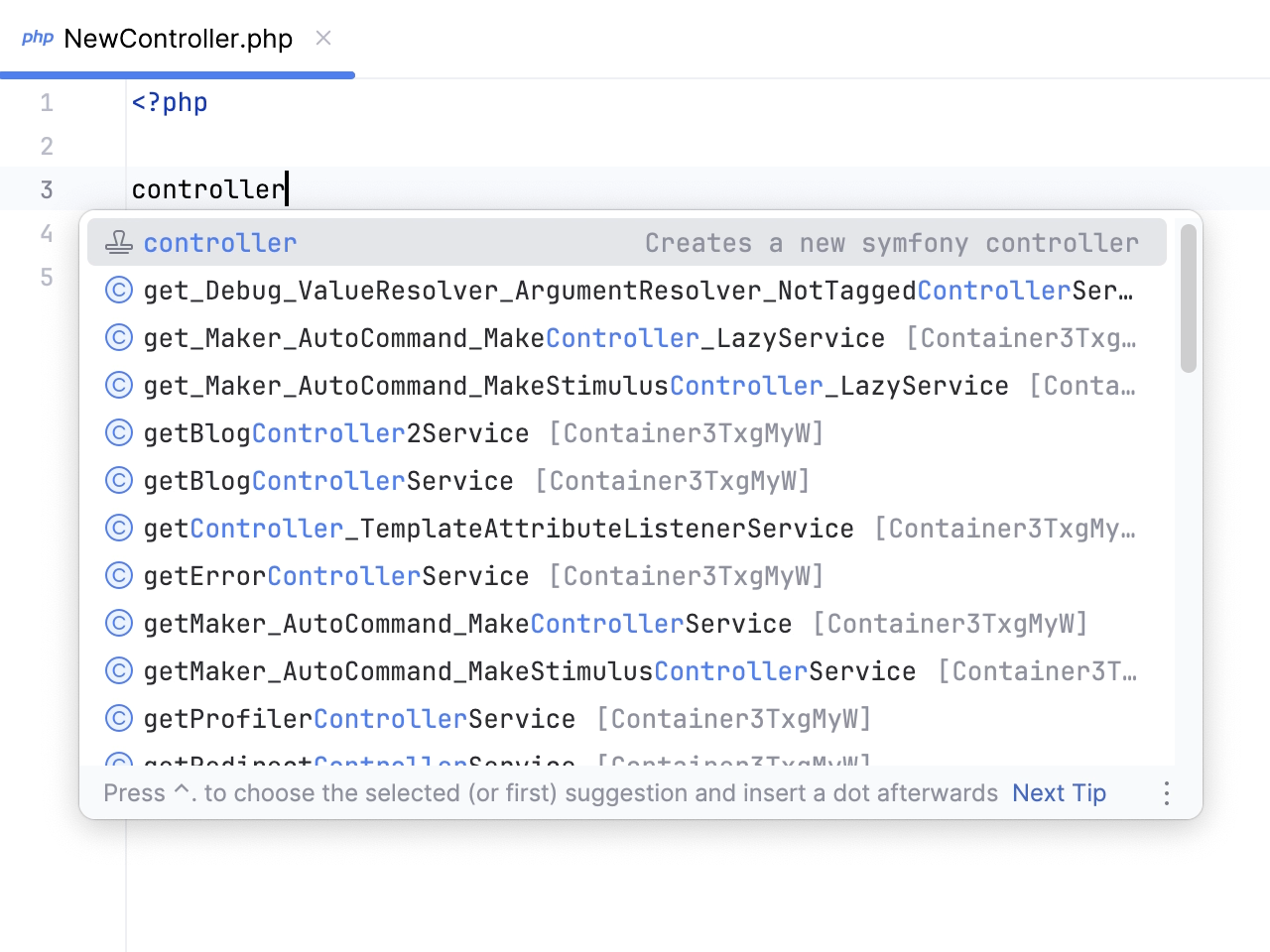Click the class icon next to getBlogControllerService
The image size is (1270, 952).
(118, 480)
